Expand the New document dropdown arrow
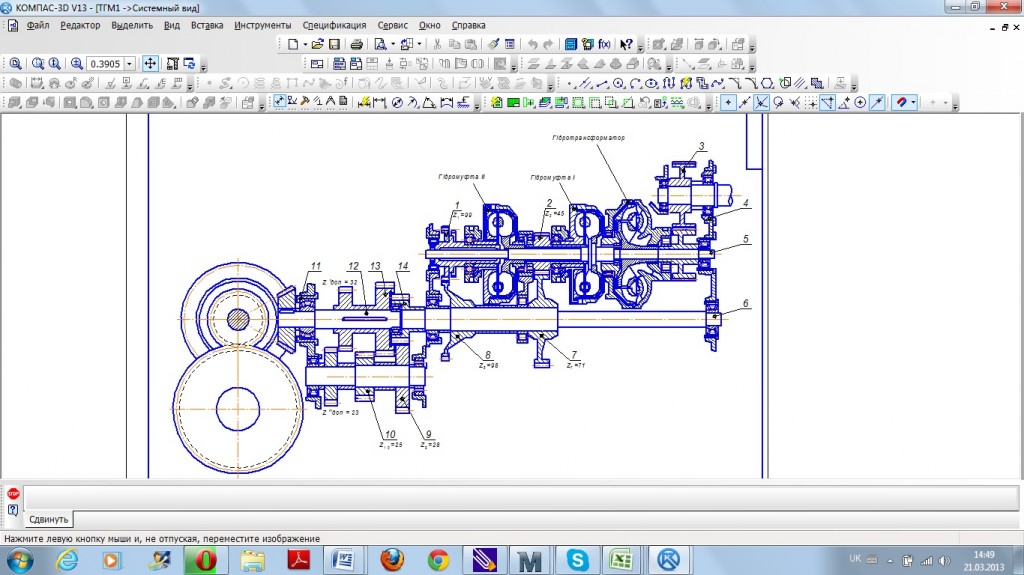This screenshot has width=1024, height=575. 304,44
